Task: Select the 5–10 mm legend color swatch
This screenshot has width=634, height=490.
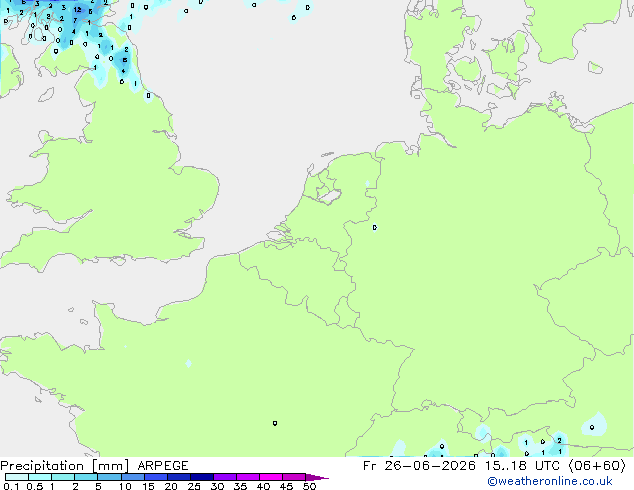Action: (x=109, y=477)
